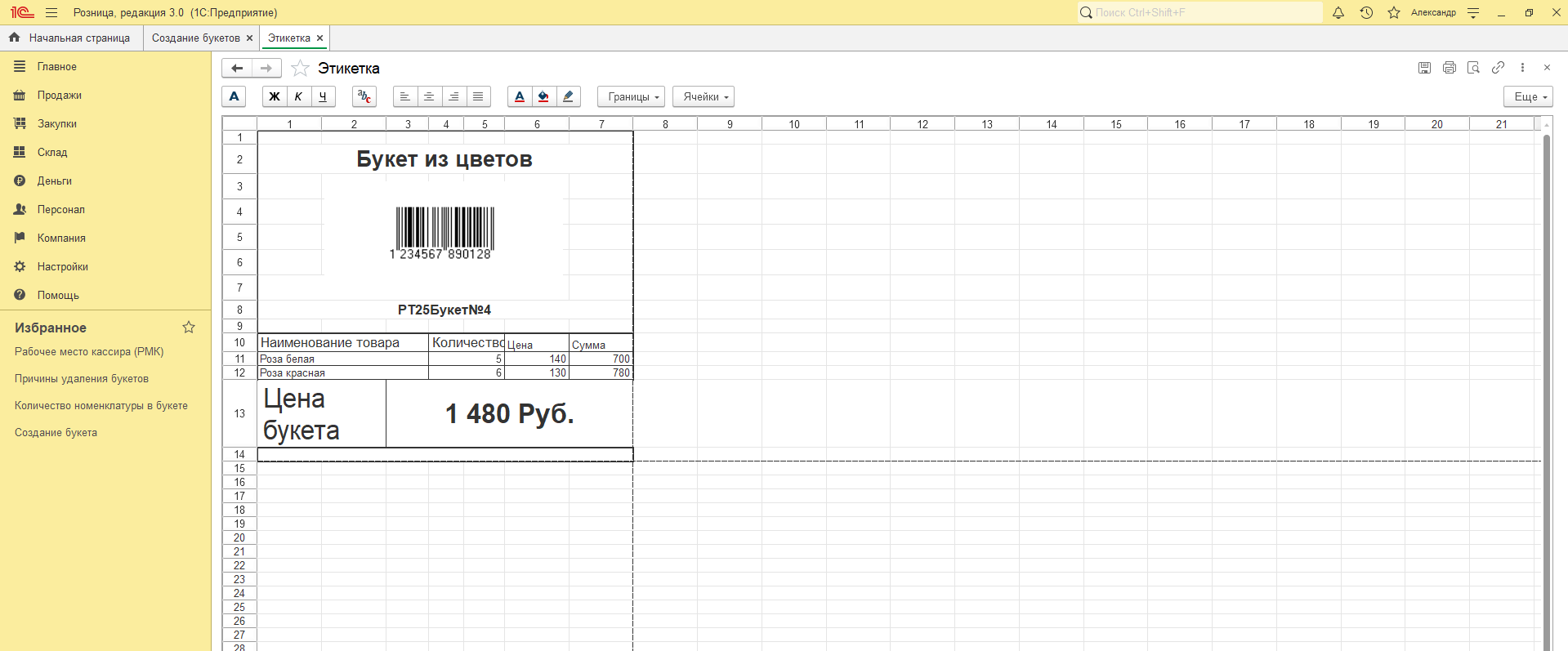1568x651 pixels.
Task: Click the font 'A' button at toolbar start
Action: click(235, 96)
